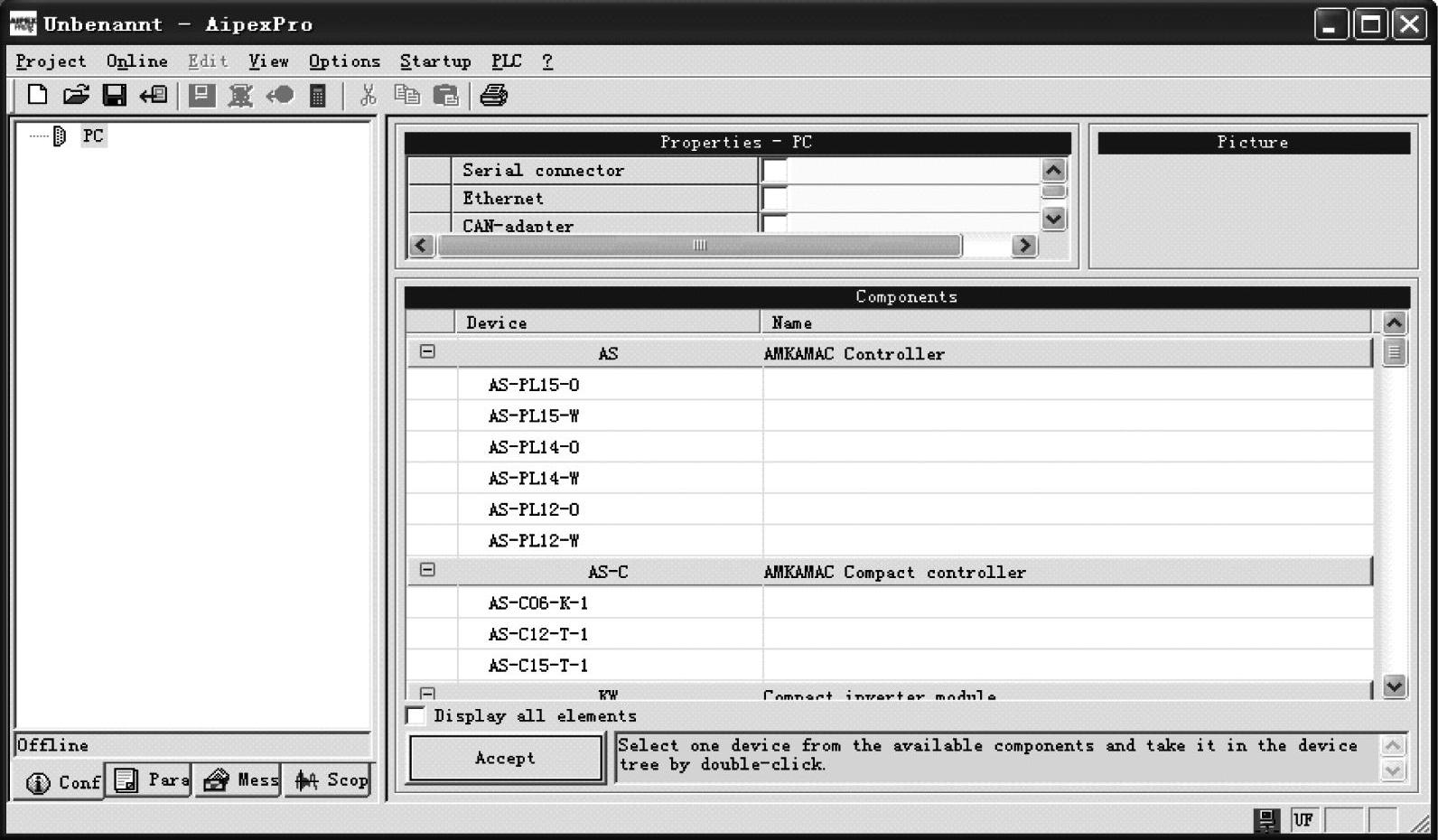Click Components list scroll up arrow

[1394, 323]
